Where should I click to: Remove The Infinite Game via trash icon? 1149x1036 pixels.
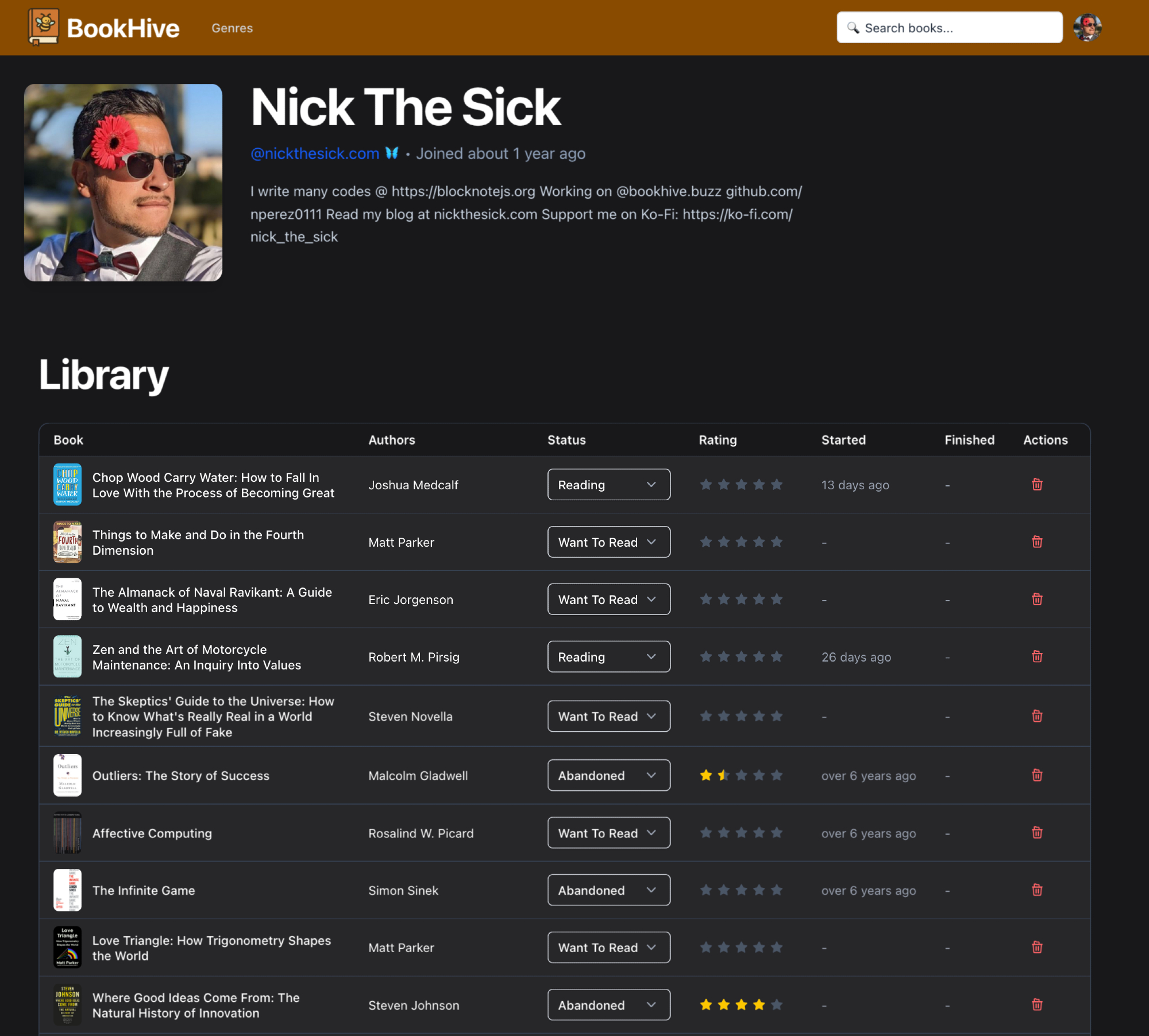(x=1037, y=890)
